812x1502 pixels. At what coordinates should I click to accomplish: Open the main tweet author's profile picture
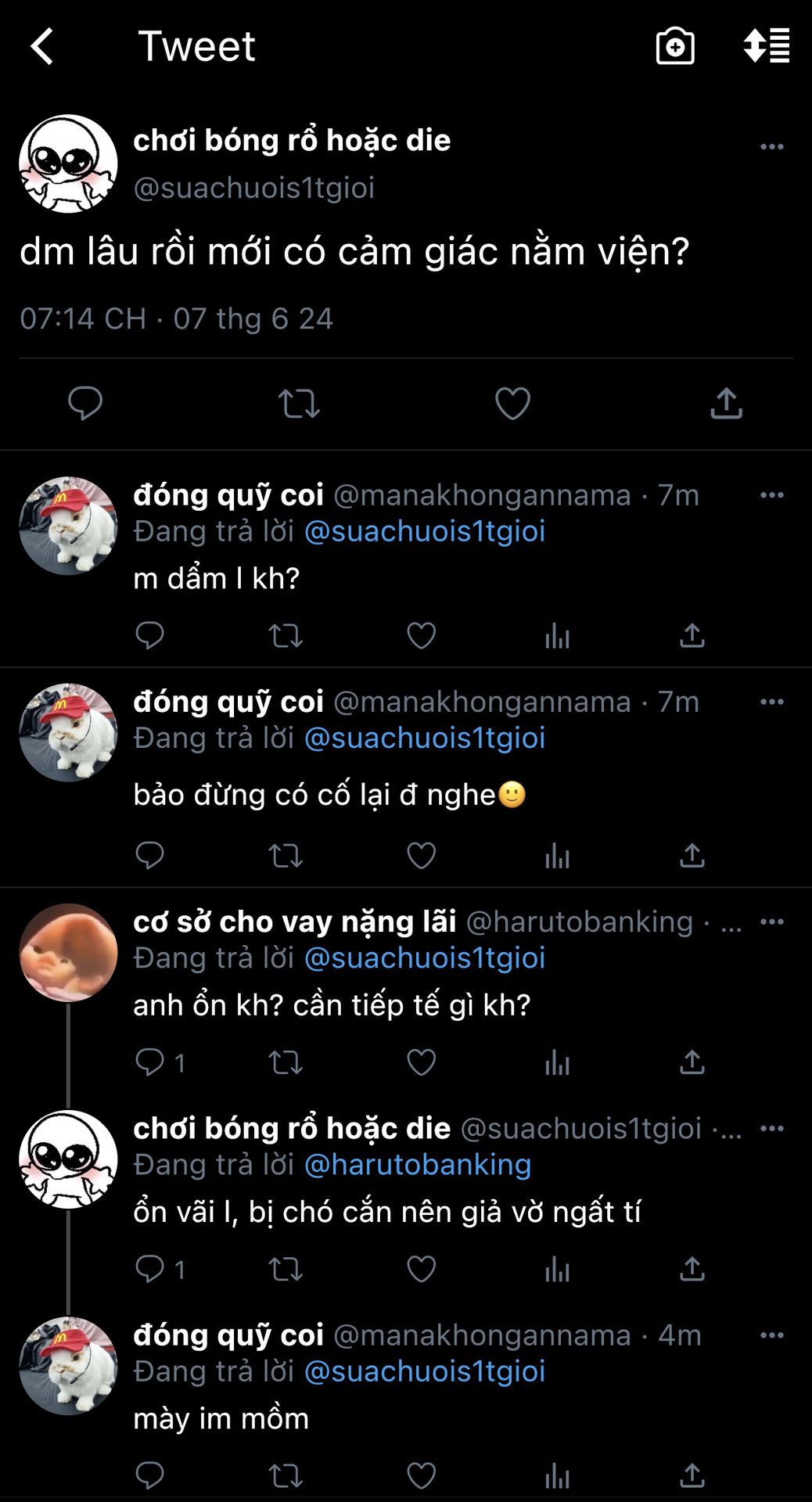(x=68, y=163)
